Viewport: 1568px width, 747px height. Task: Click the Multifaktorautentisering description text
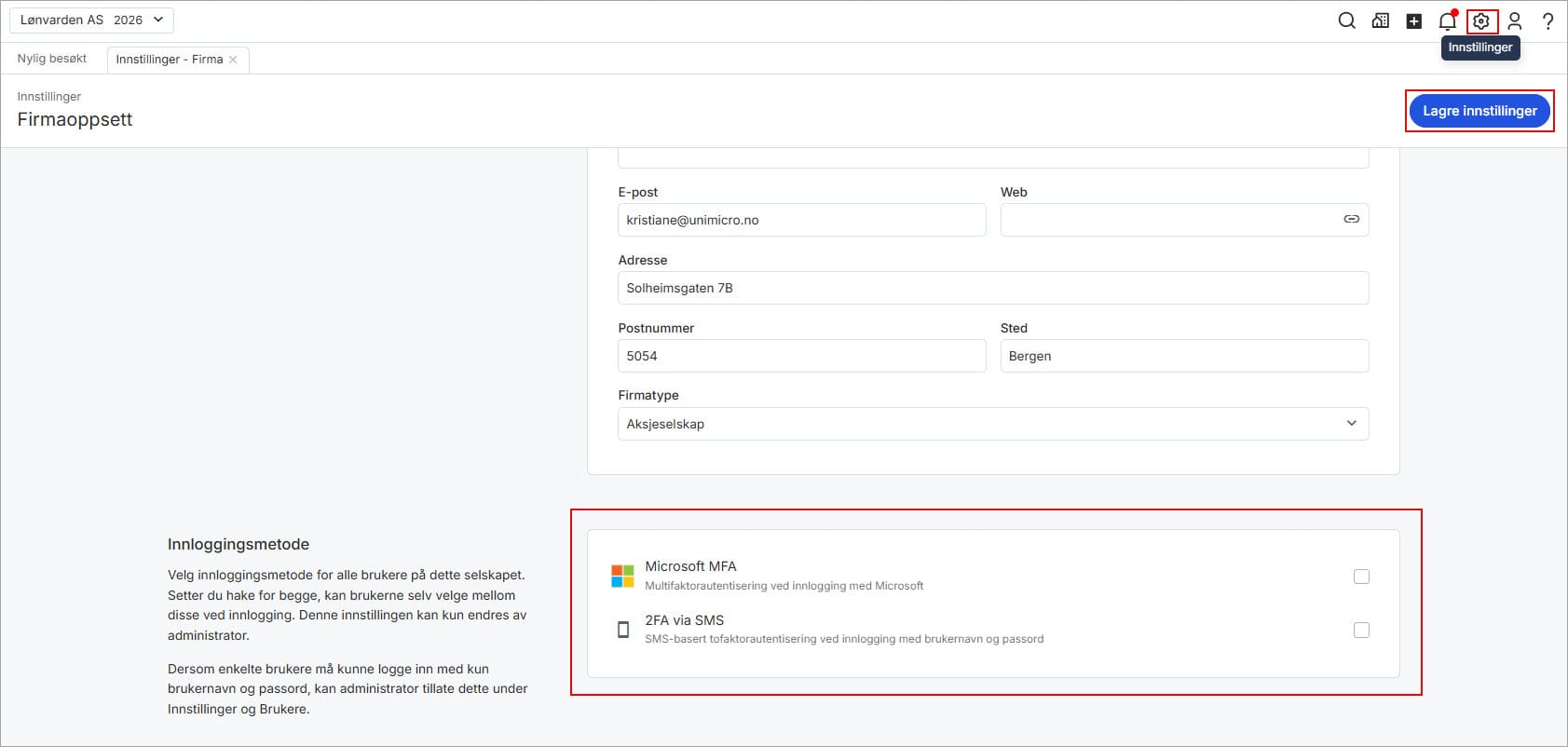(x=784, y=586)
